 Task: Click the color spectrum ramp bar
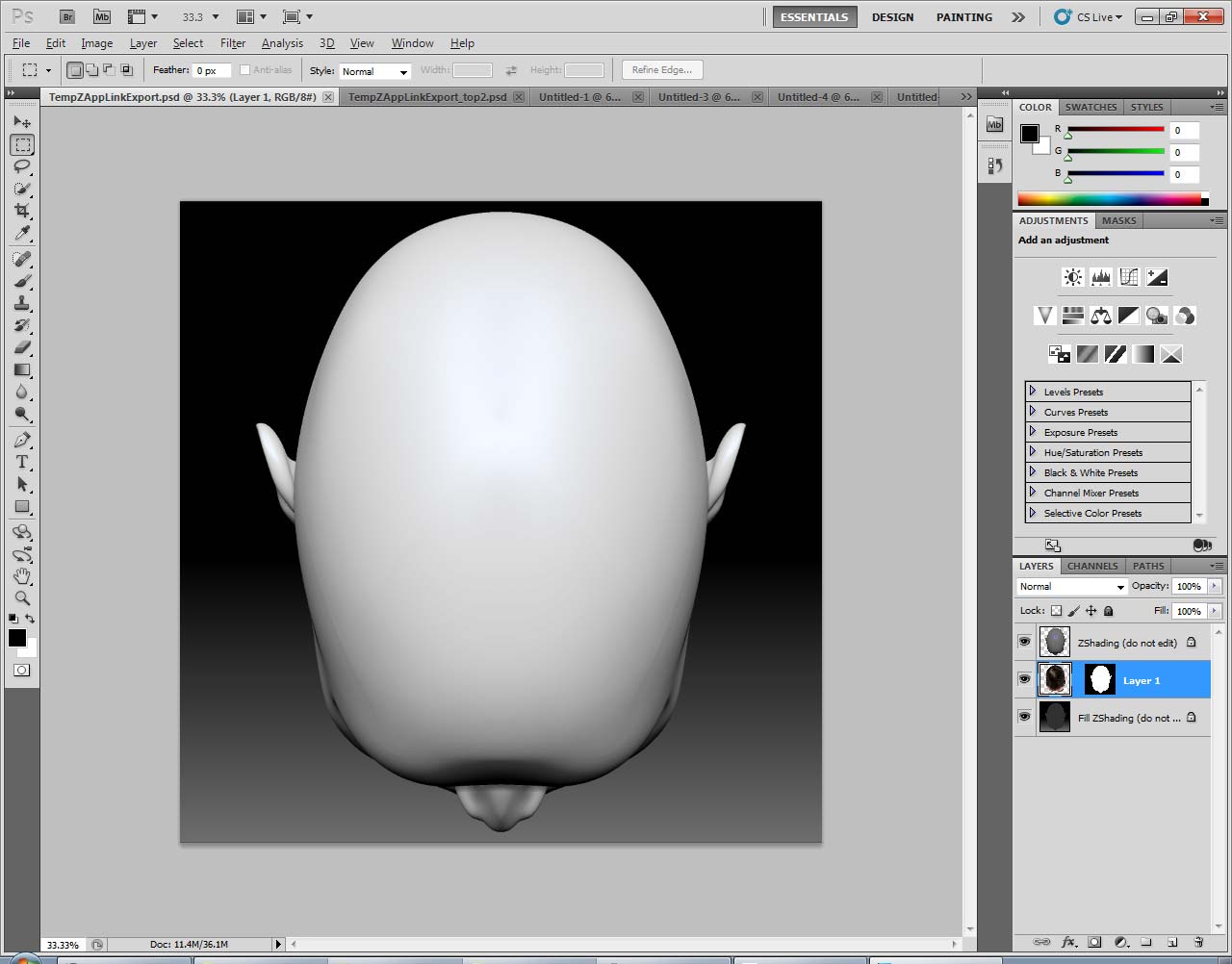[1109, 199]
